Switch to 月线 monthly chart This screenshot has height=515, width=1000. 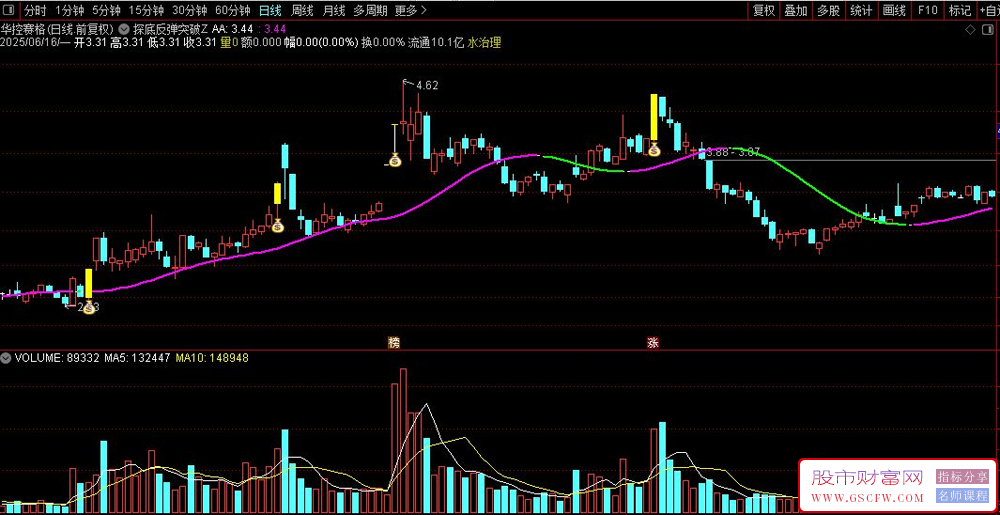[334, 10]
